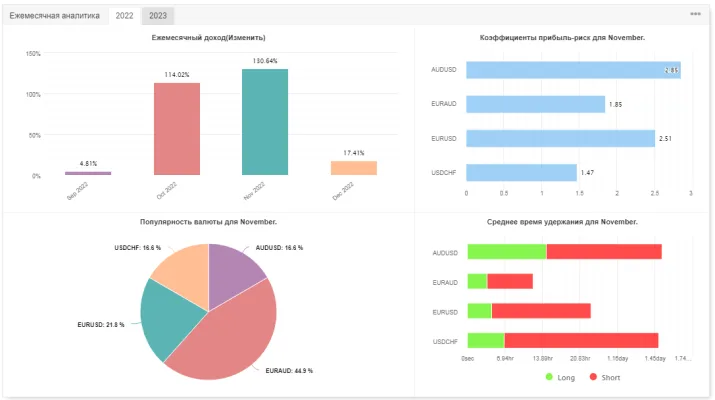Click the EURUSD teal pie slice
Screen dimensions: 715x400
166,317
